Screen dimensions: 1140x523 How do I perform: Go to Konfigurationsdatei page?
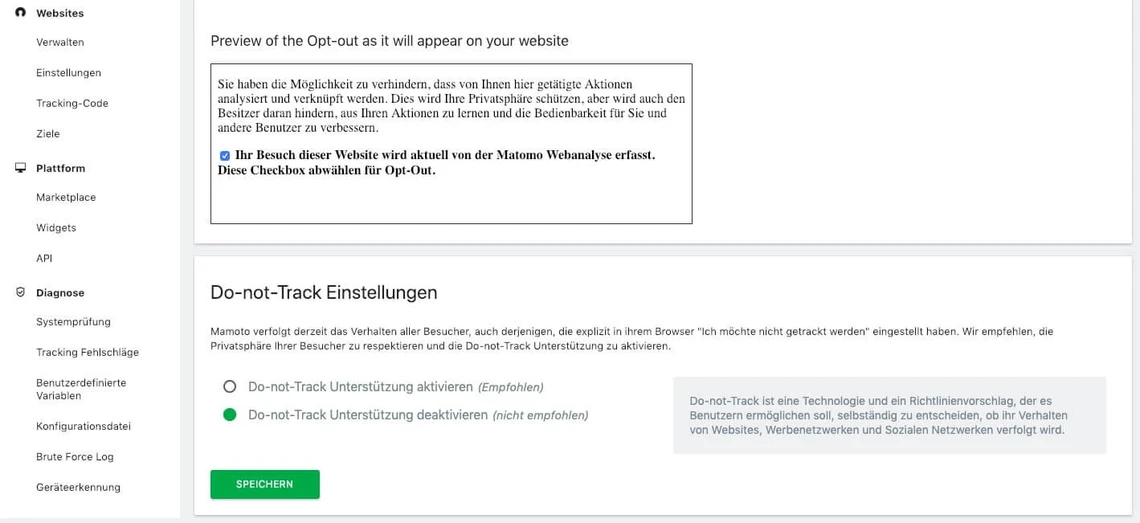(83, 426)
